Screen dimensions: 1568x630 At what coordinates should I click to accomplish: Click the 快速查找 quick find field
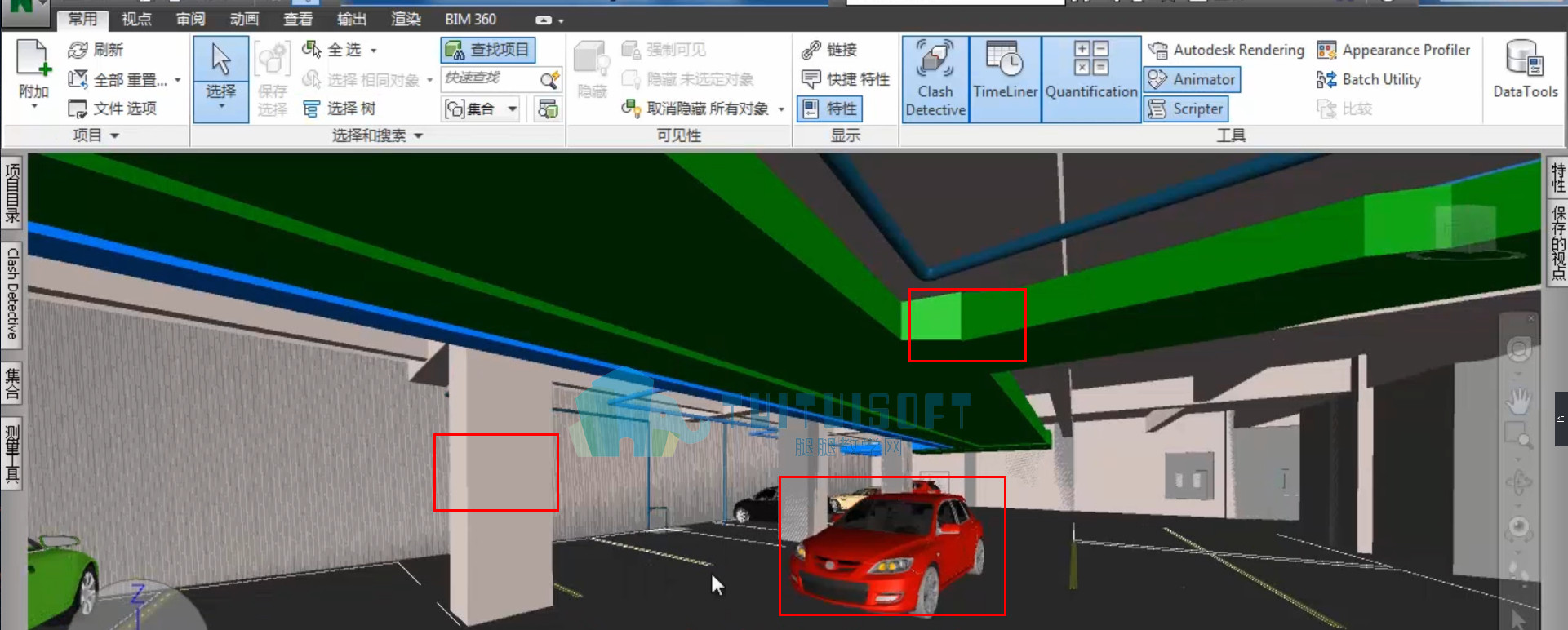coord(490,79)
